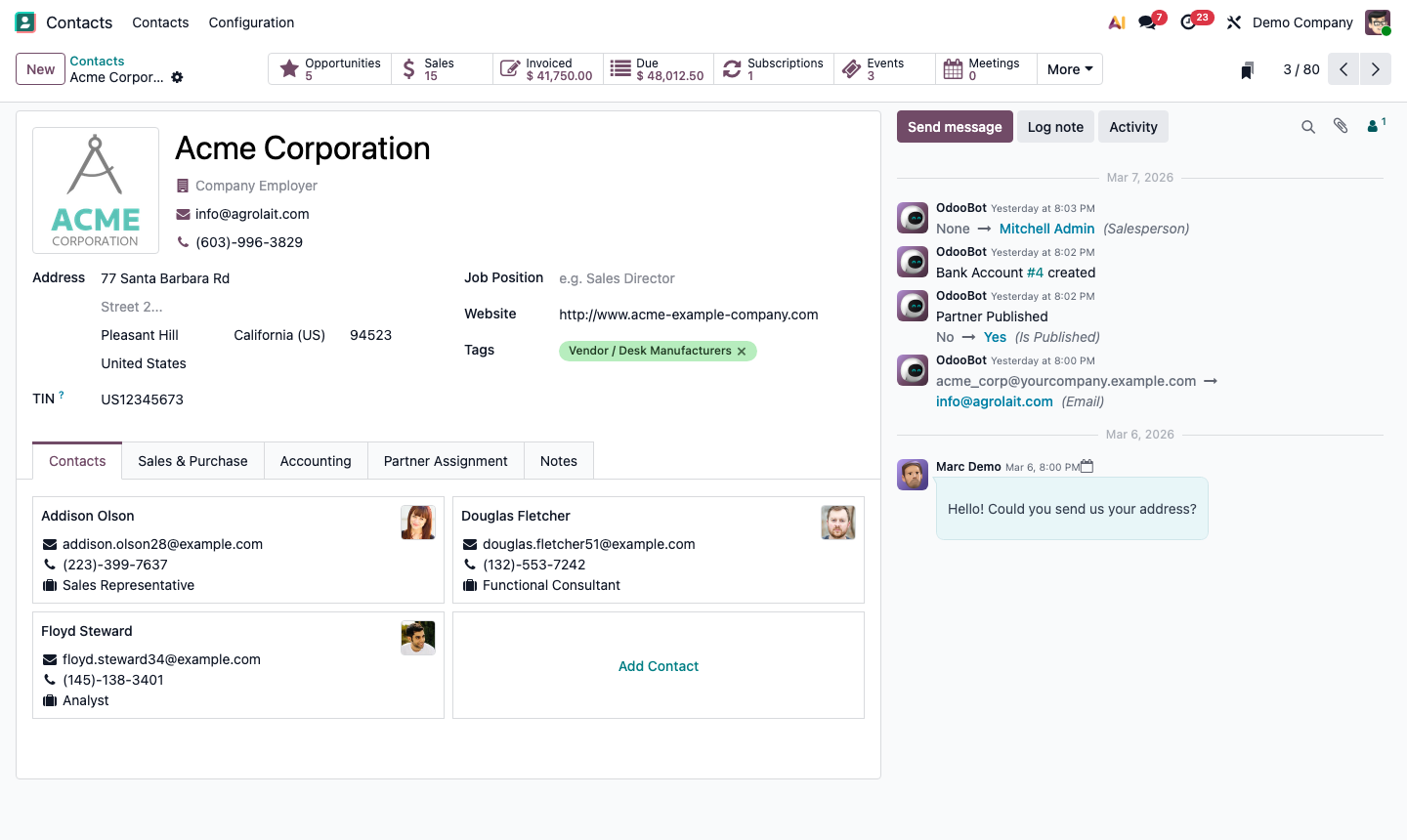Screen dimensions: 1407x840
Task: Open developer tools via the wrench icon
Action: tap(1233, 21)
